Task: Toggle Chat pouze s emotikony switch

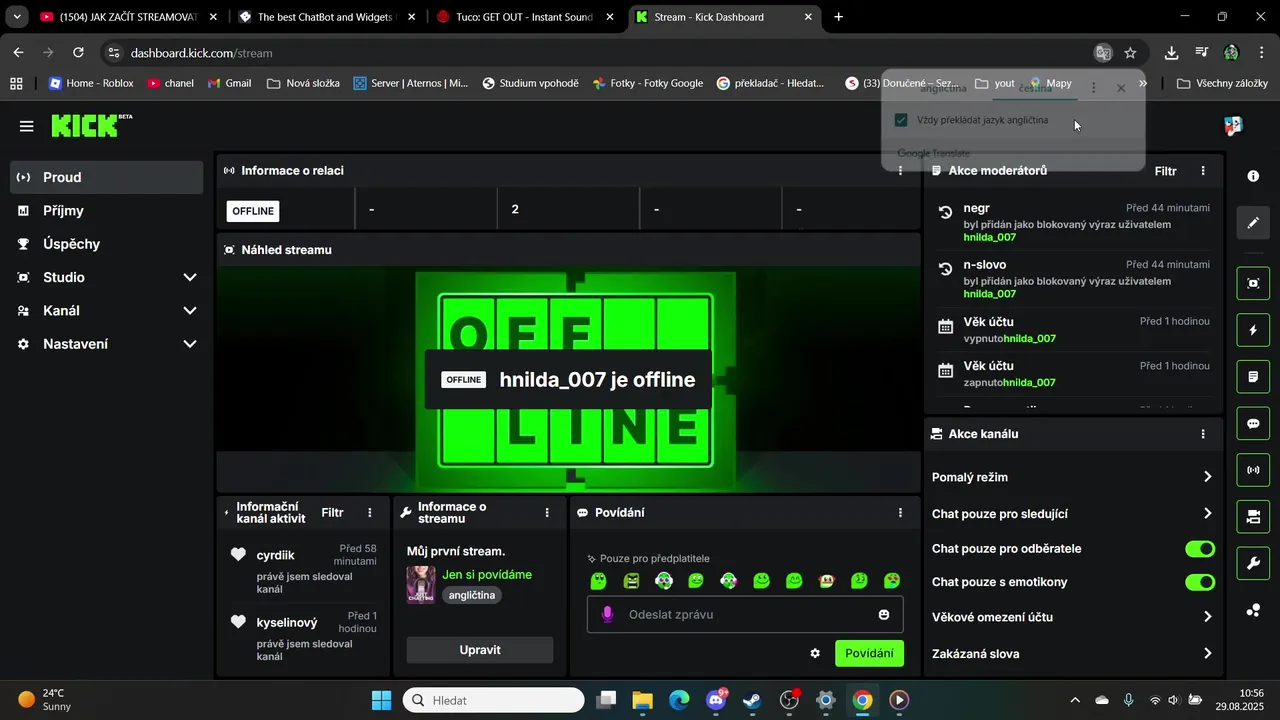Action: tap(1200, 582)
